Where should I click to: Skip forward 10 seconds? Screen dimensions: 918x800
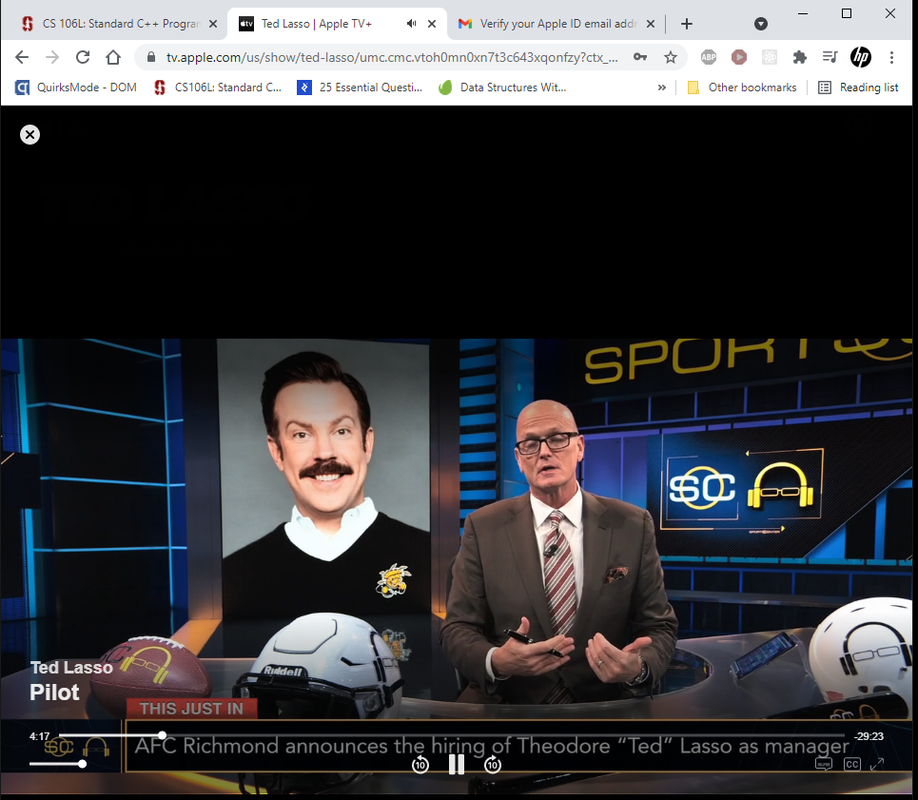click(492, 764)
